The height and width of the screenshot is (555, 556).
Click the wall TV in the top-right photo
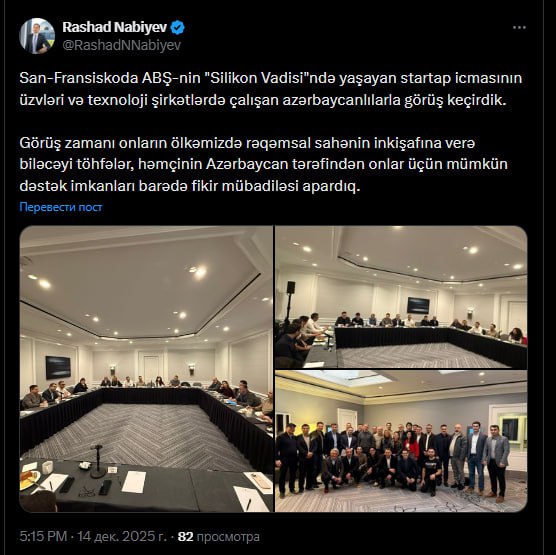[x=418, y=305]
